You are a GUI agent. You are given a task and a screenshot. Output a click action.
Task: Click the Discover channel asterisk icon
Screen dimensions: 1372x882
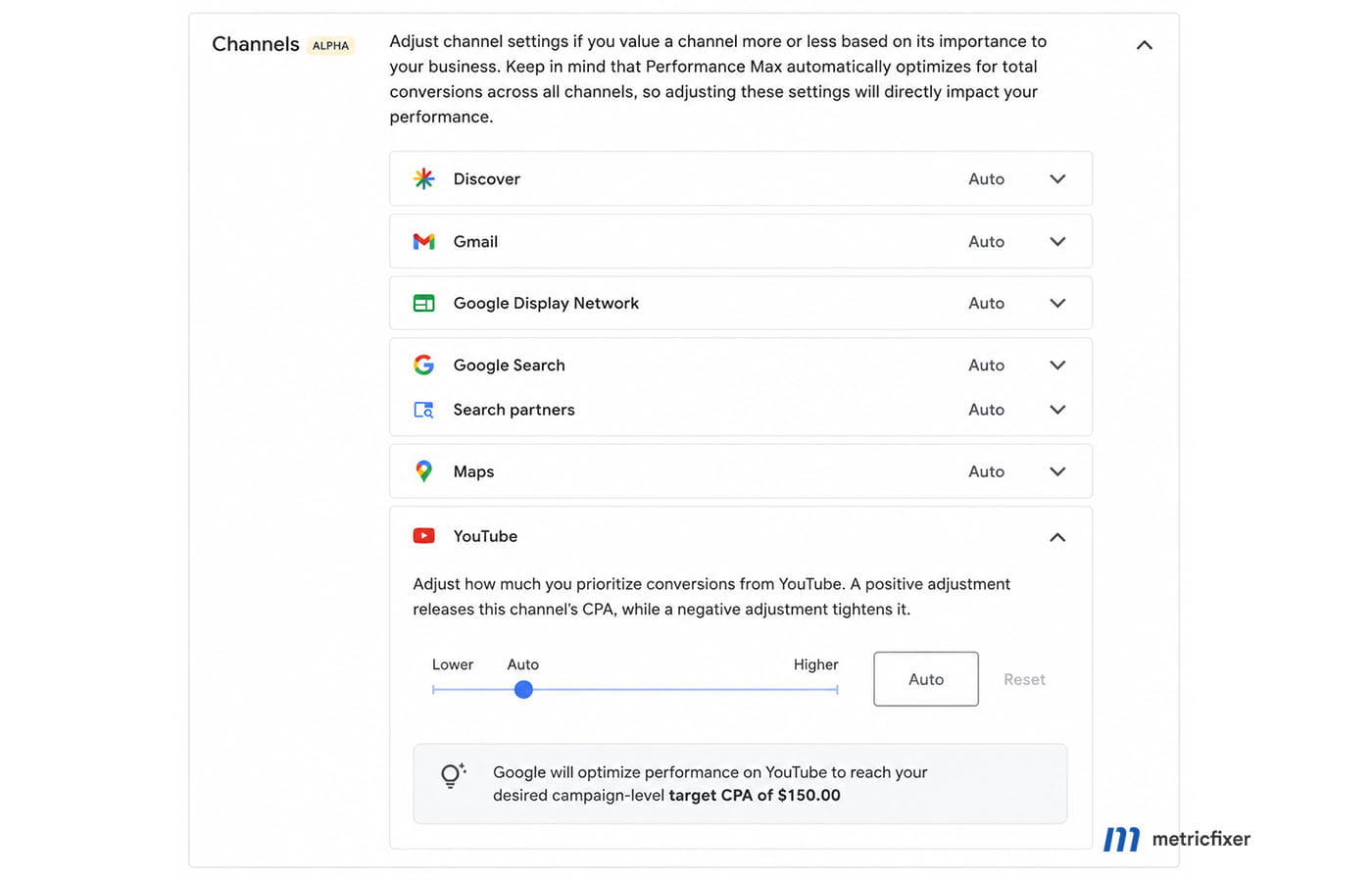(424, 178)
